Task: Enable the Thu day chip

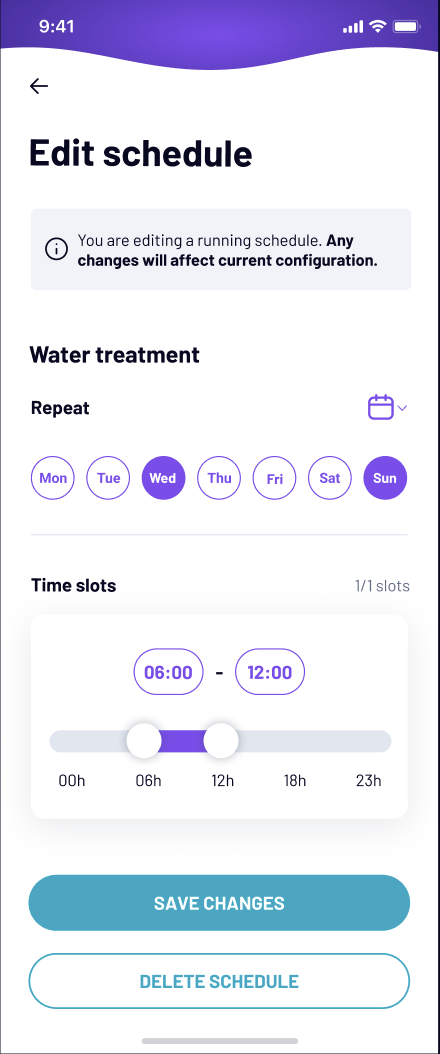Action: [x=219, y=478]
